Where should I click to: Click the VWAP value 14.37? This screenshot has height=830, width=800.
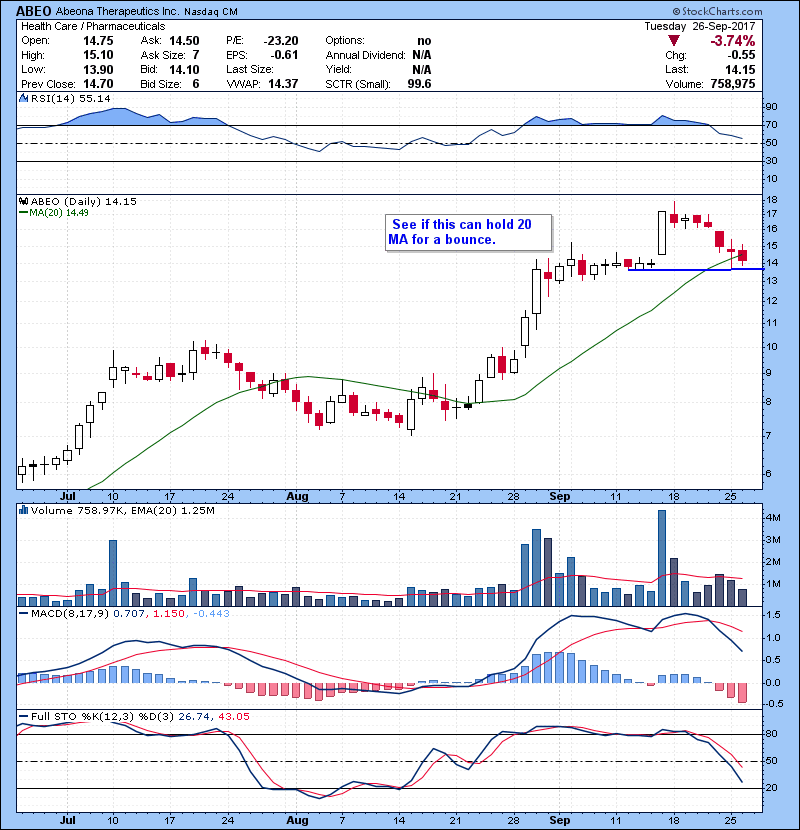(x=283, y=84)
